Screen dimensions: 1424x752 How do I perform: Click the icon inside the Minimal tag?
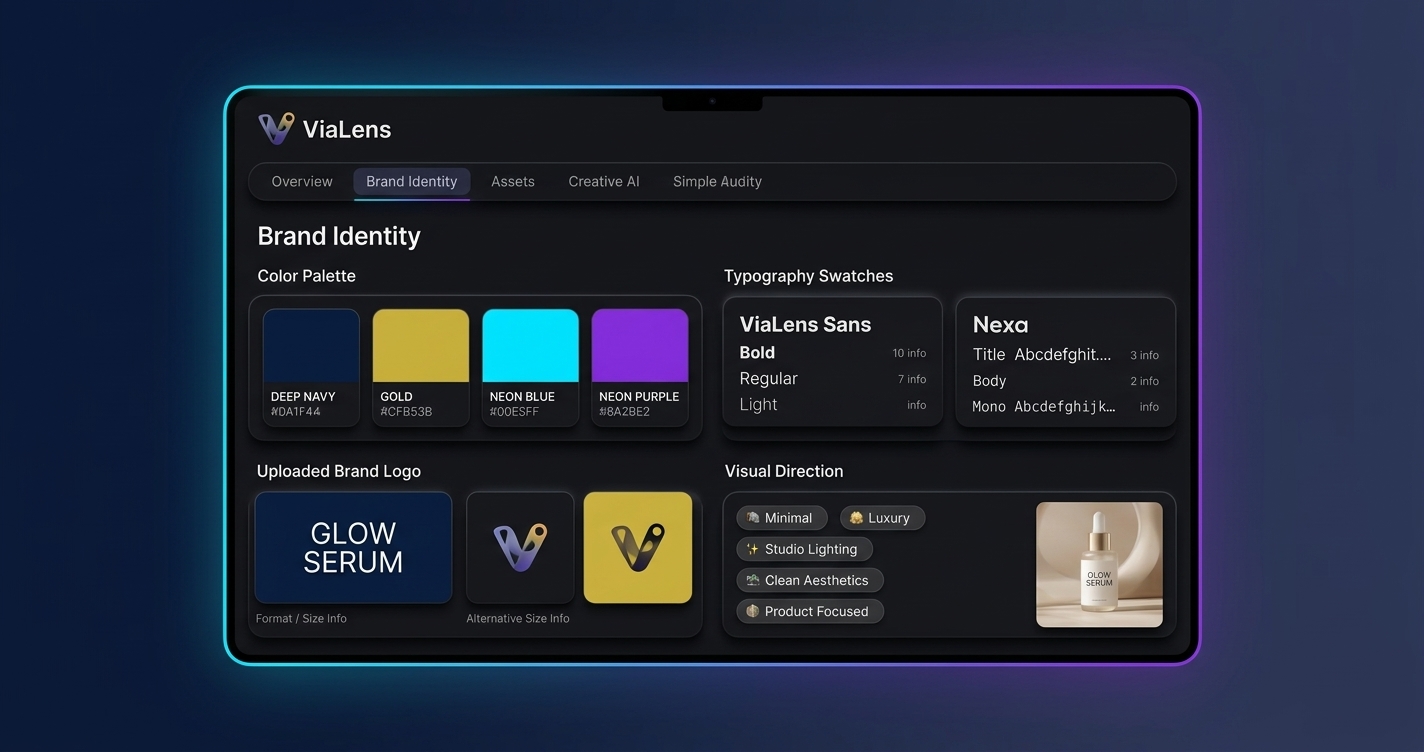pos(753,518)
